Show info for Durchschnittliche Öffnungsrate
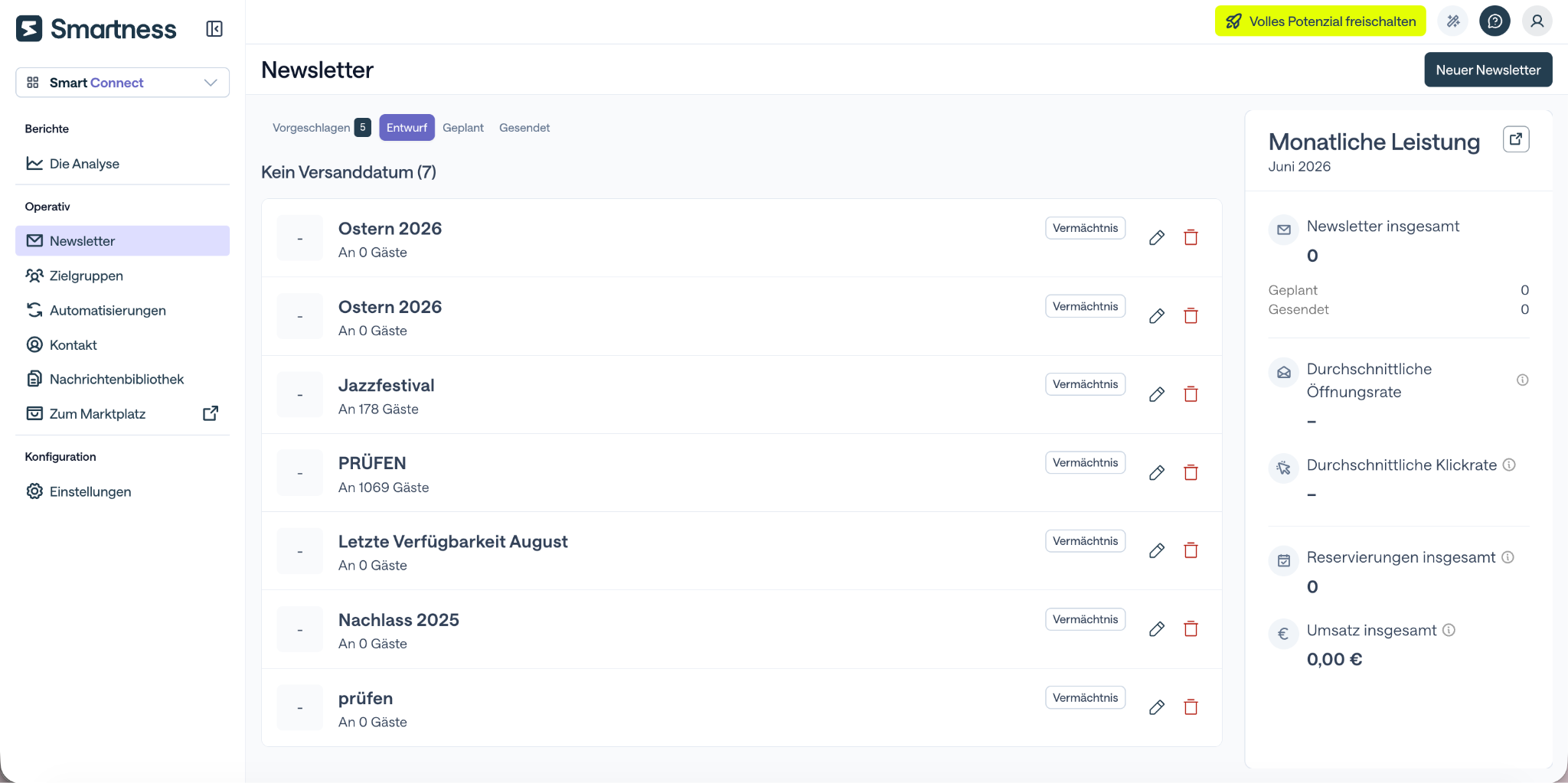 pos(1523,380)
